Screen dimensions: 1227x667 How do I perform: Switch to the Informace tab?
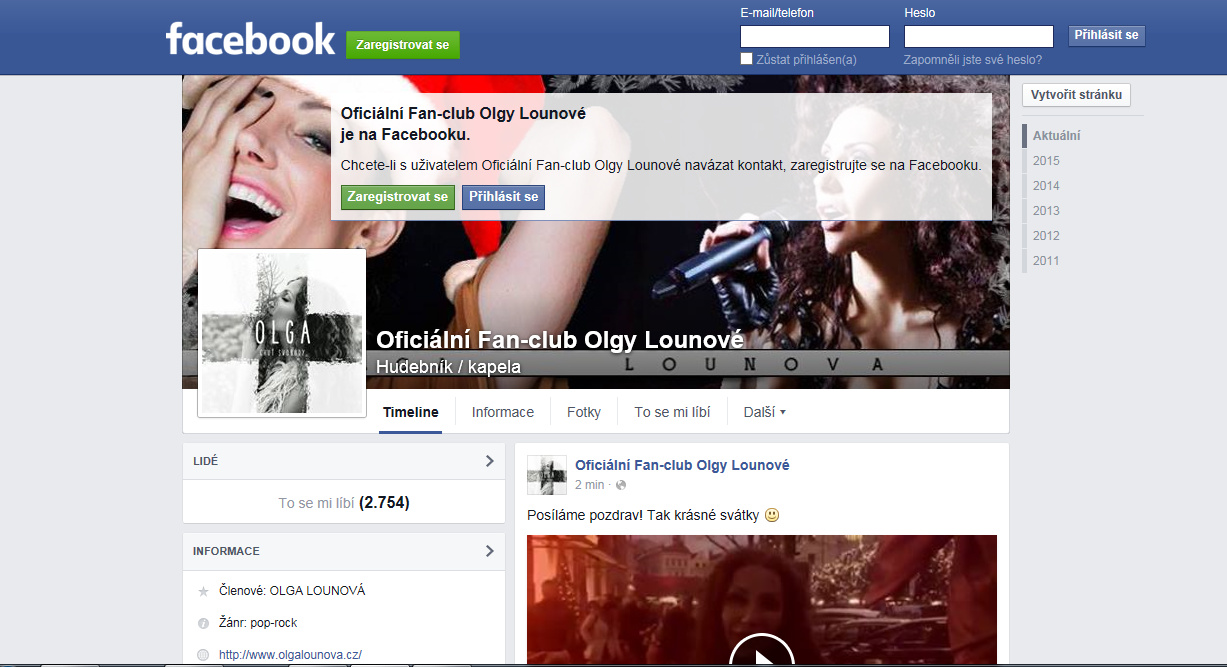[x=503, y=412]
